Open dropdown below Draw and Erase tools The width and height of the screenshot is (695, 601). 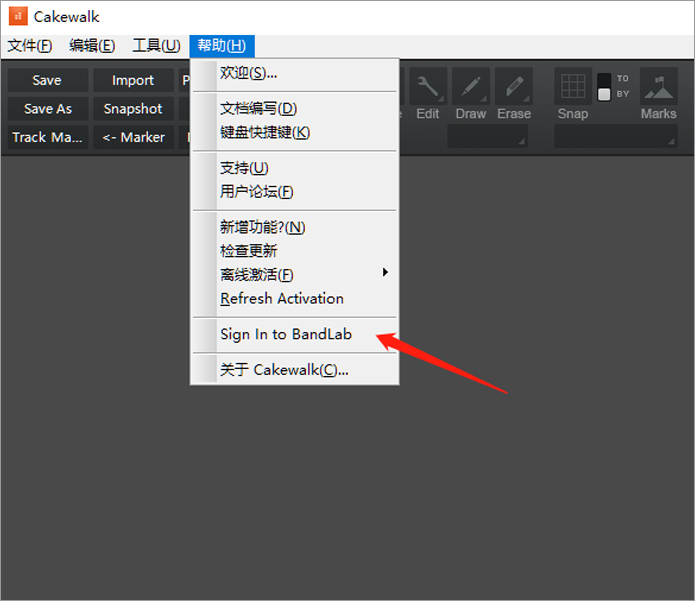(488, 136)
